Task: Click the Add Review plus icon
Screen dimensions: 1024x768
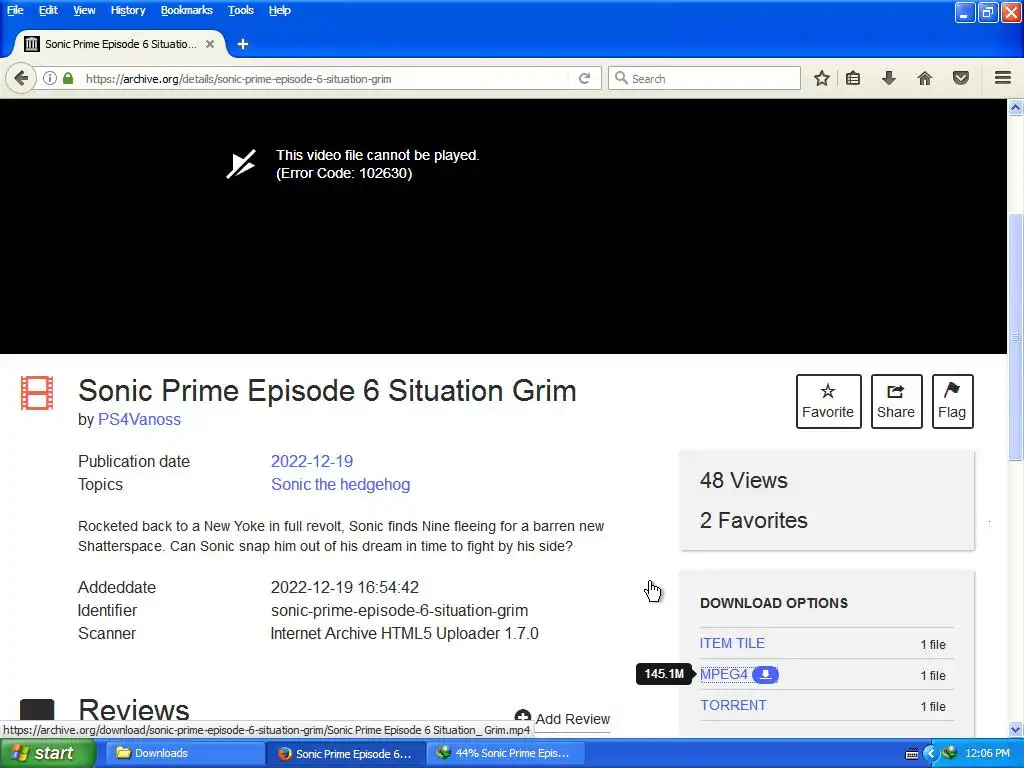Action: 522,717
